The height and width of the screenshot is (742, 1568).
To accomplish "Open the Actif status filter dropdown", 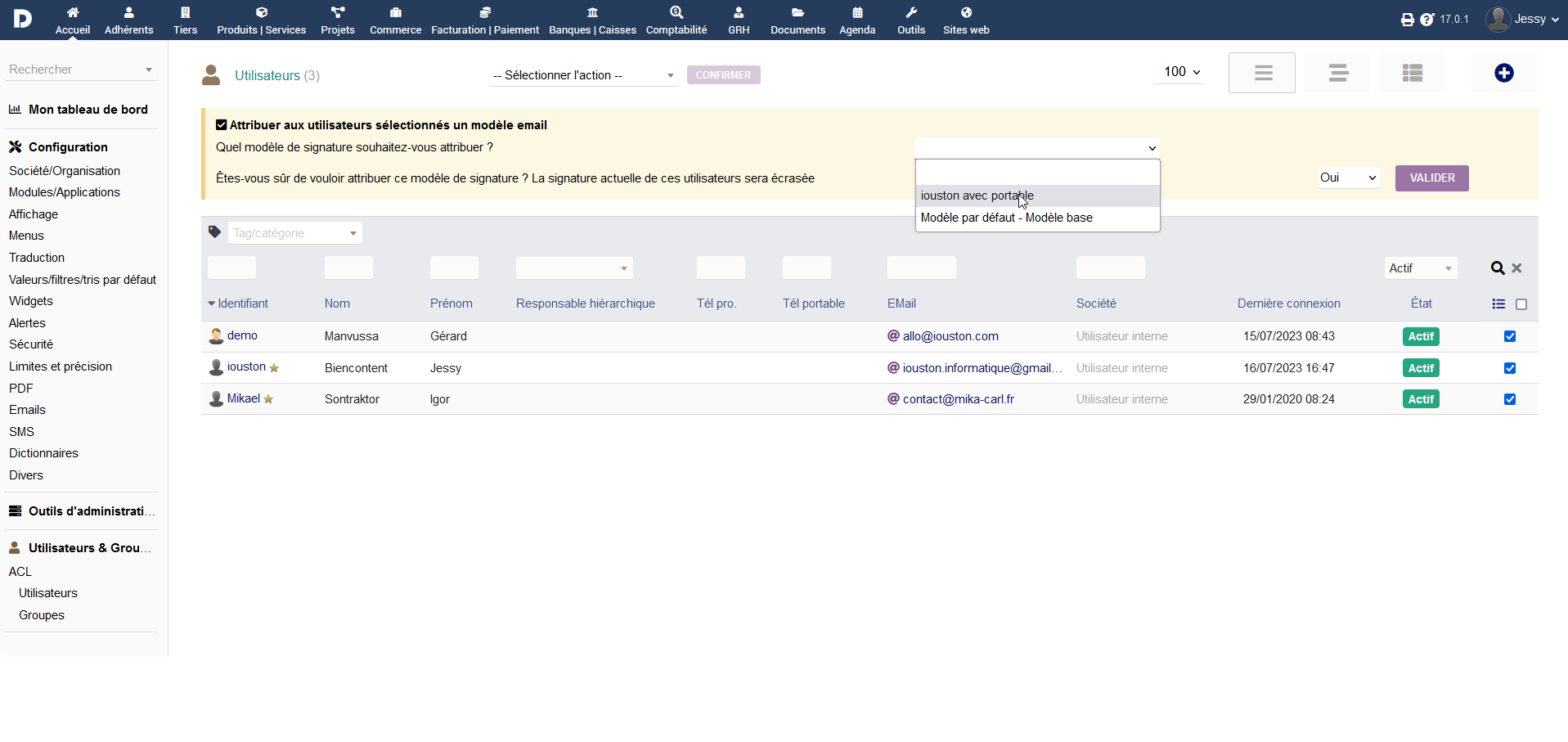I will (1421, 268).
